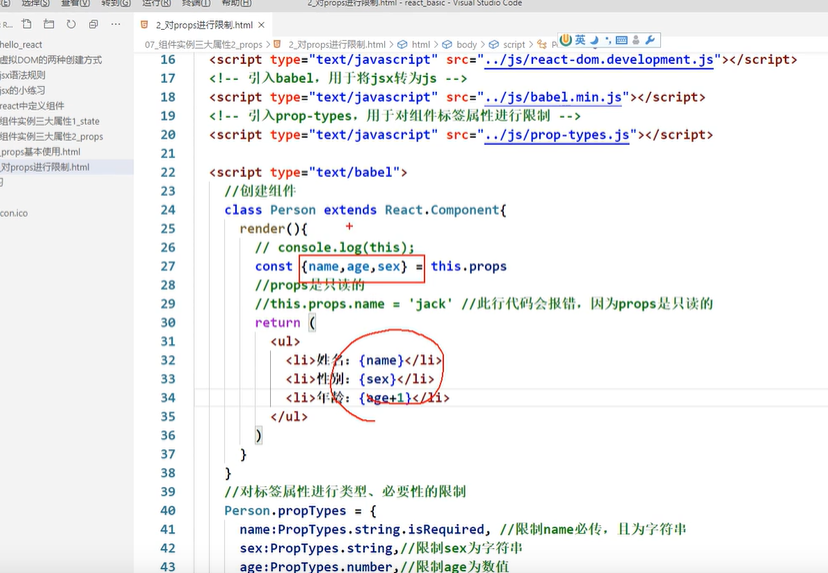828x573 pixels.
Task: Open the 终端(T) menu
Action: (x=196, y=3)
